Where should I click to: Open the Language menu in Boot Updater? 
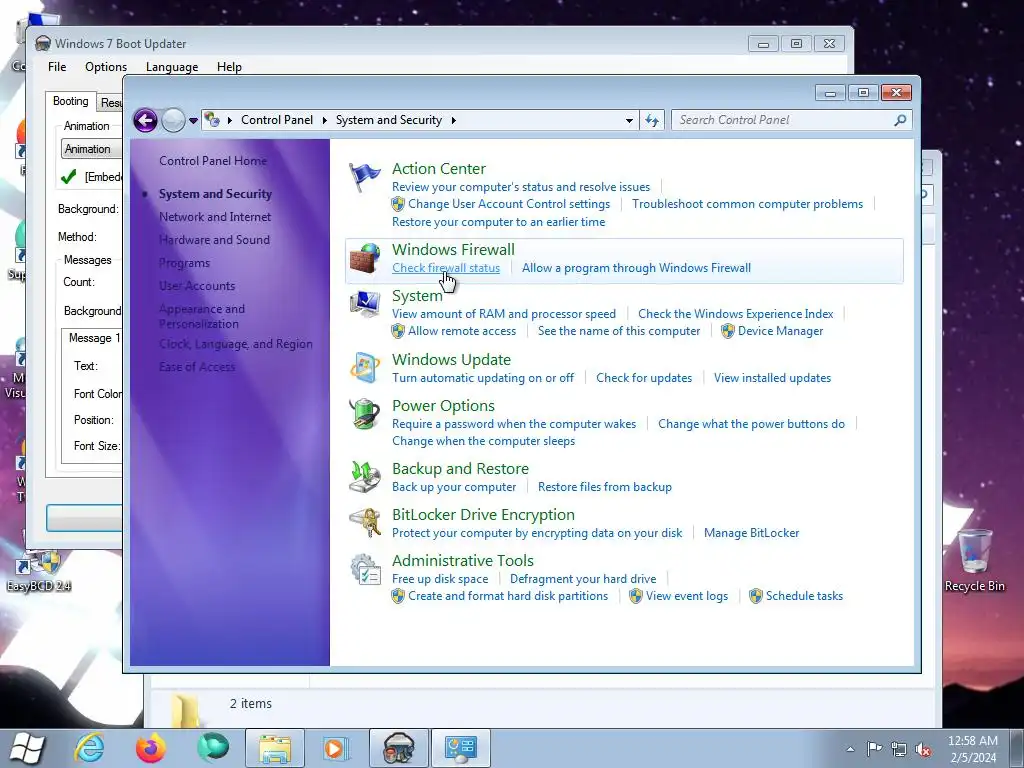click(x=172, y=67)
